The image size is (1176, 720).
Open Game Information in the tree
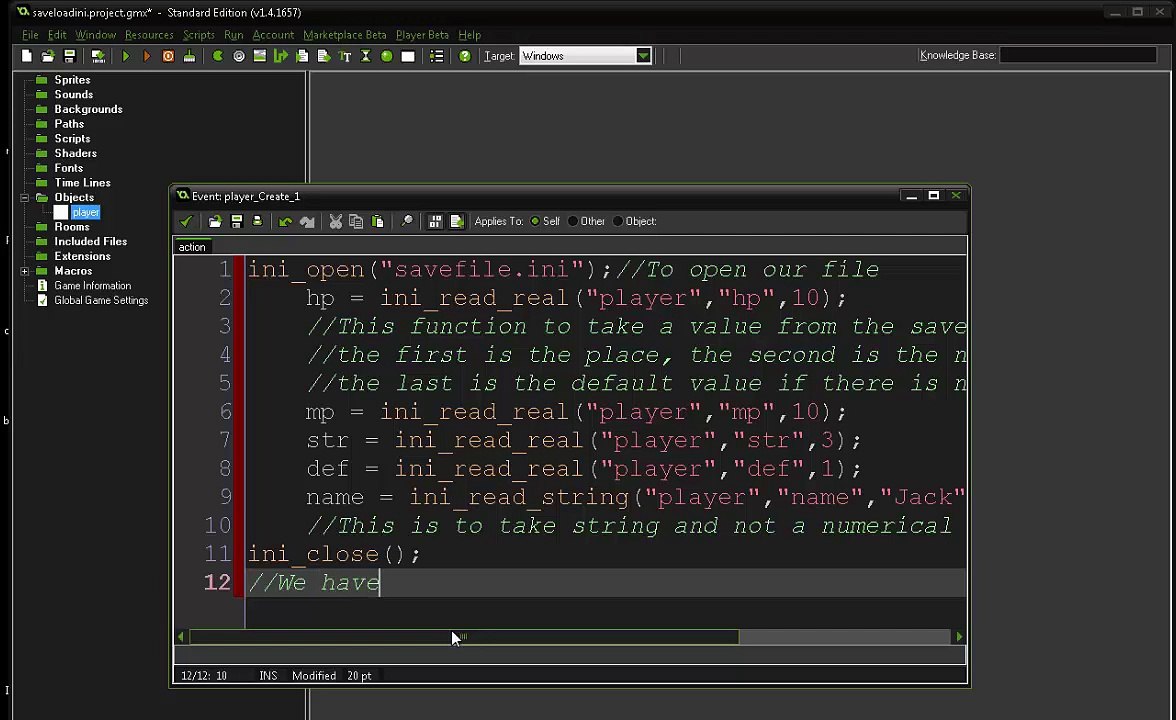(92, 286)
